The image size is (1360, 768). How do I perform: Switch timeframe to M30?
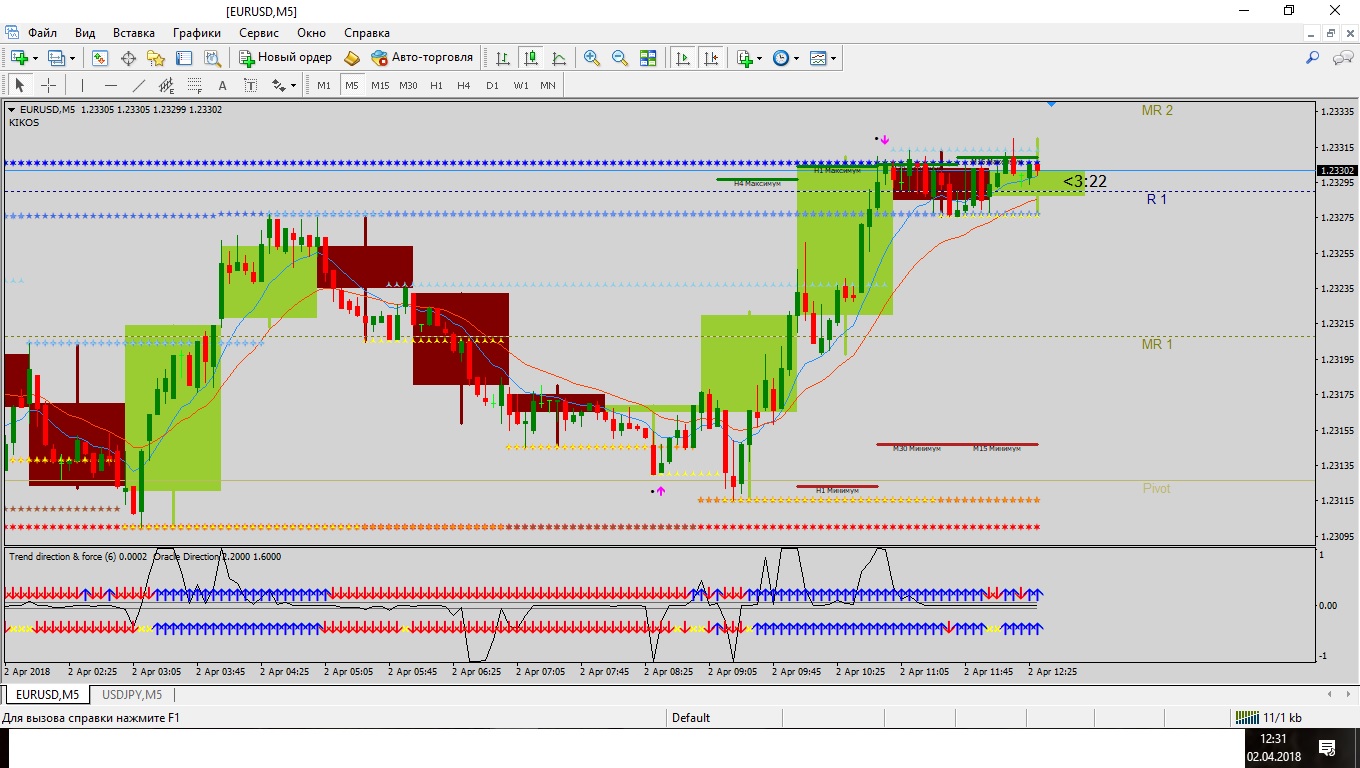[x=408, y=85]
